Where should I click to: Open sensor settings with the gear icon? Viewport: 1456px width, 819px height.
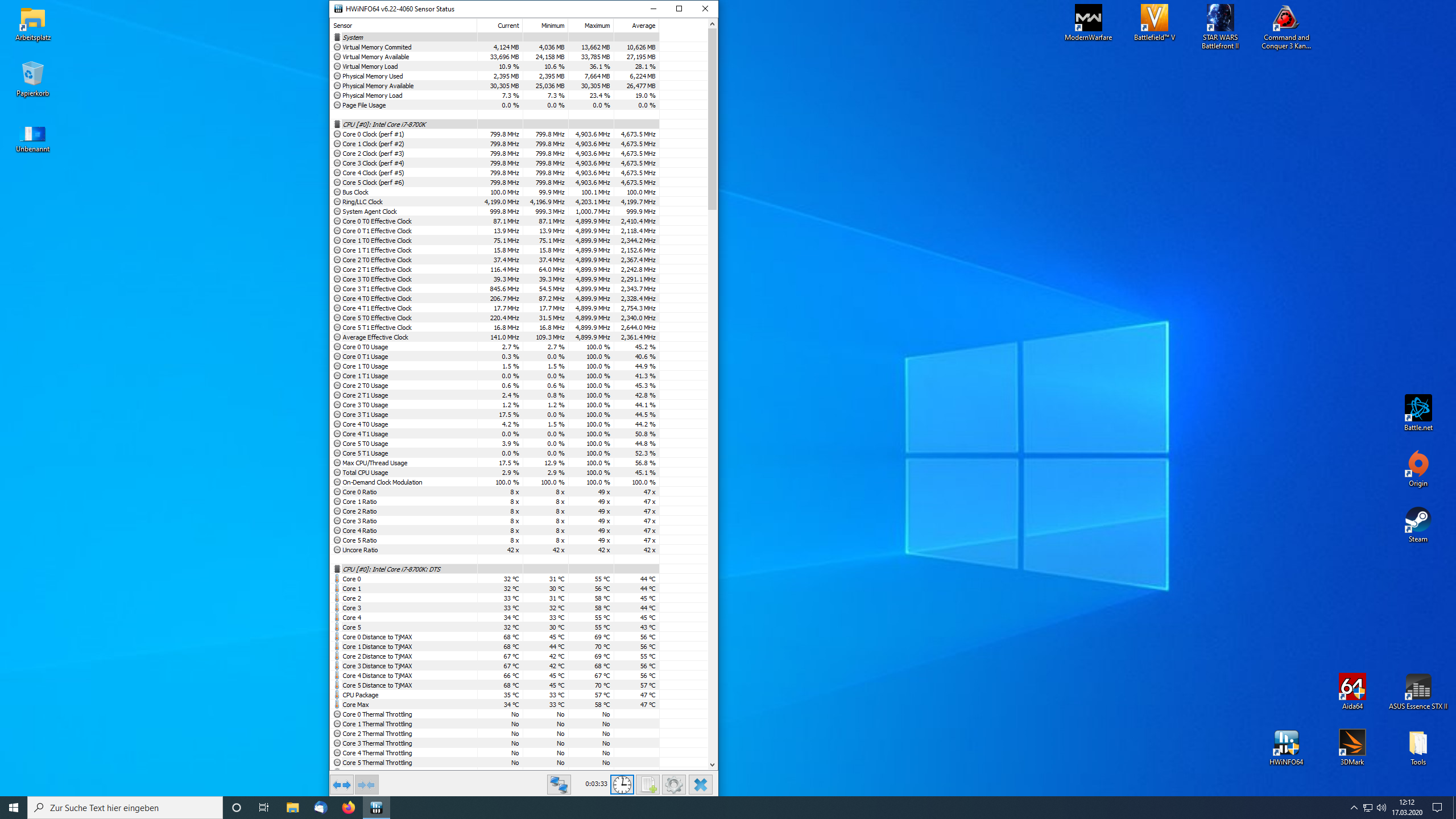(x=674, y=785)
